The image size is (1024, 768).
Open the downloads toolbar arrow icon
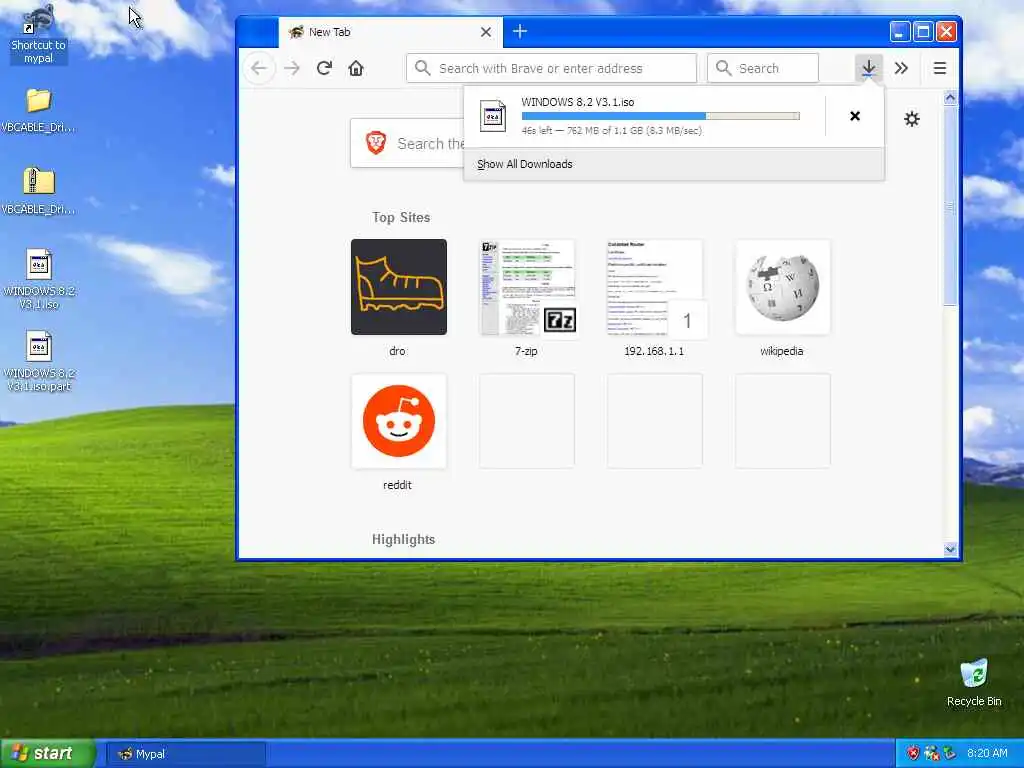(x=869, y=68)
